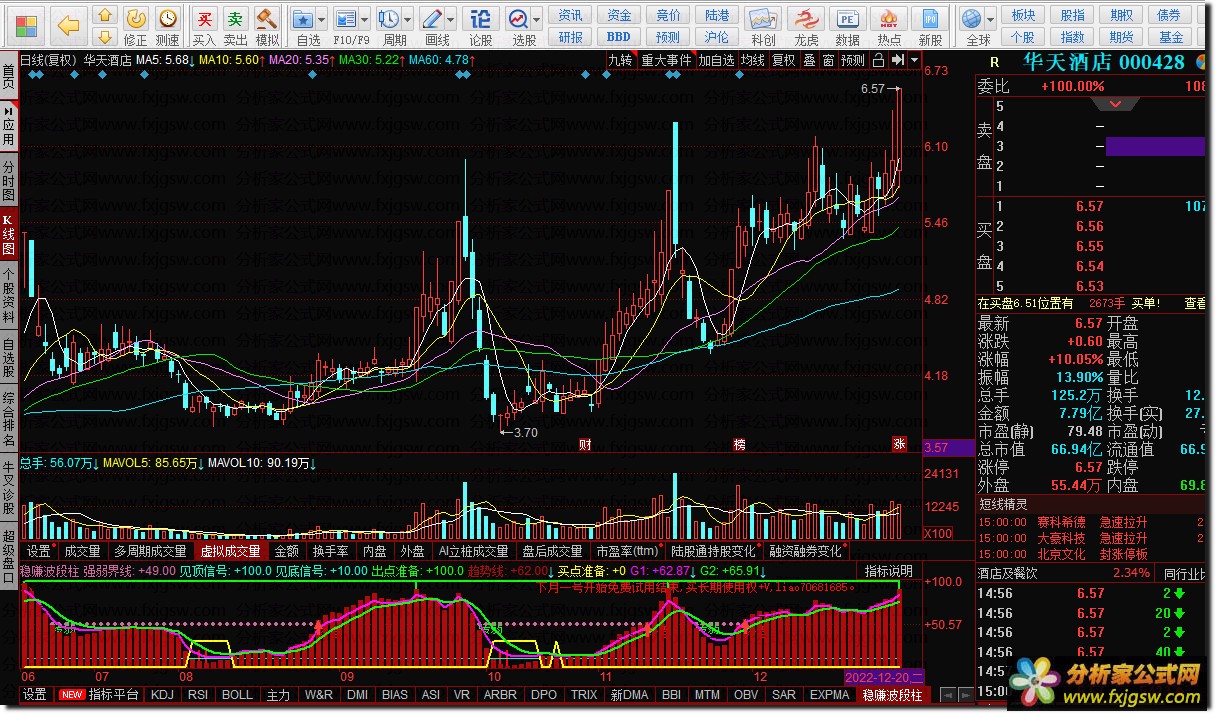Click the red 财 marker on chart

coord(585,444)
